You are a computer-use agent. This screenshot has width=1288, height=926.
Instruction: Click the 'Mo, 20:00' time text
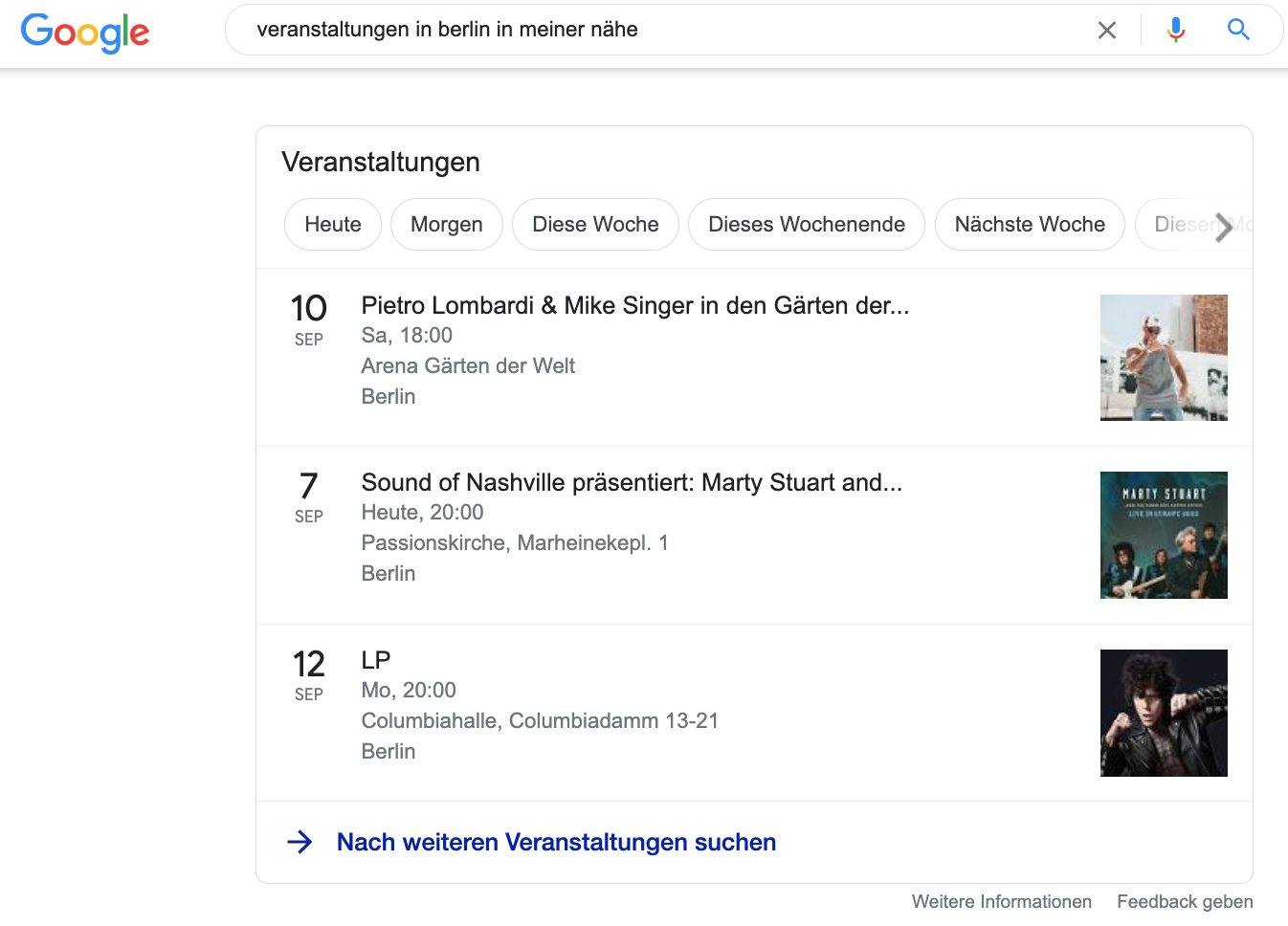[409, 691]
